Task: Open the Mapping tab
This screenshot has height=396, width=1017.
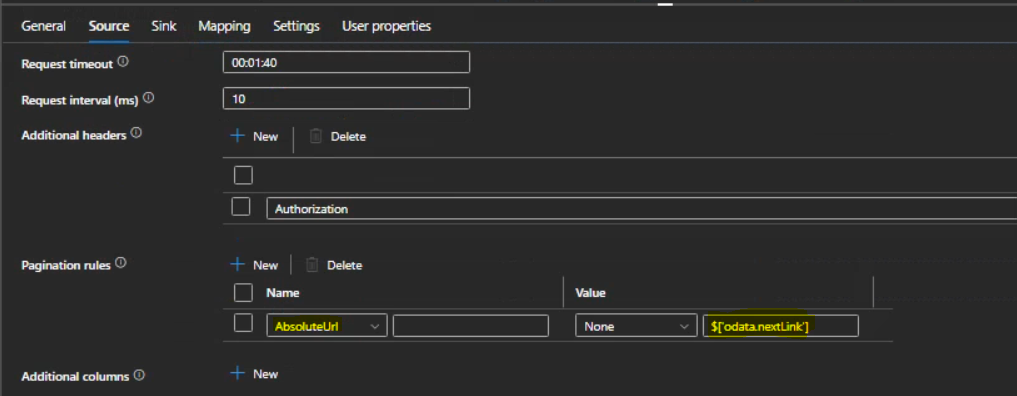Action: (x=224, y=27)
